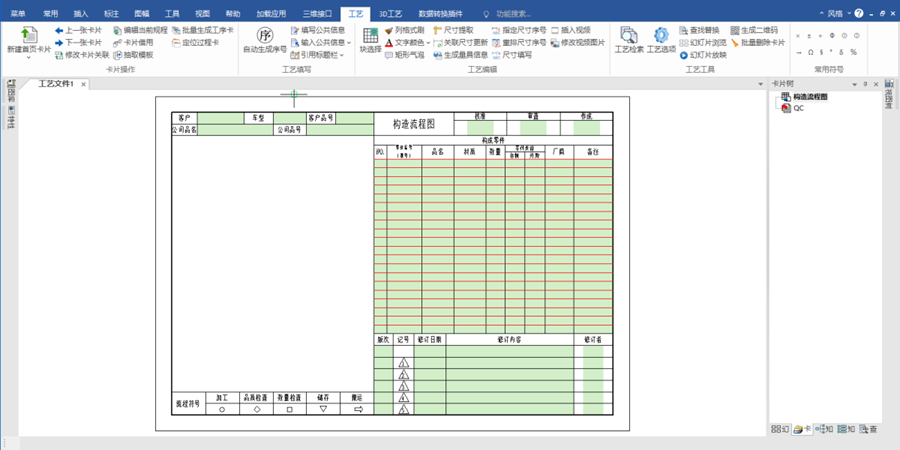
Task: Switch to the 数据转换插件 ribbon tab
Action: 440,13
